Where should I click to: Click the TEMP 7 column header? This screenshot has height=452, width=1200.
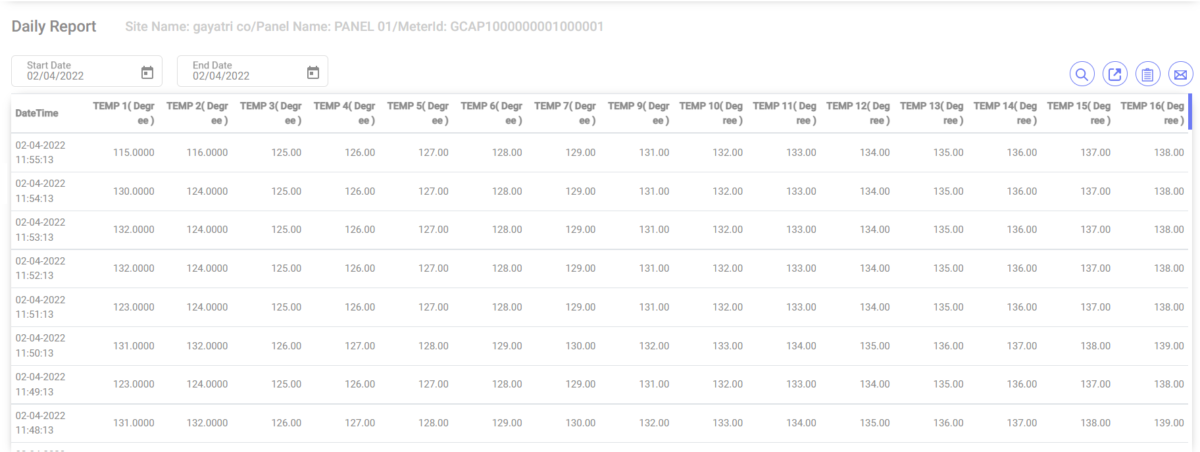click(566, 113)
